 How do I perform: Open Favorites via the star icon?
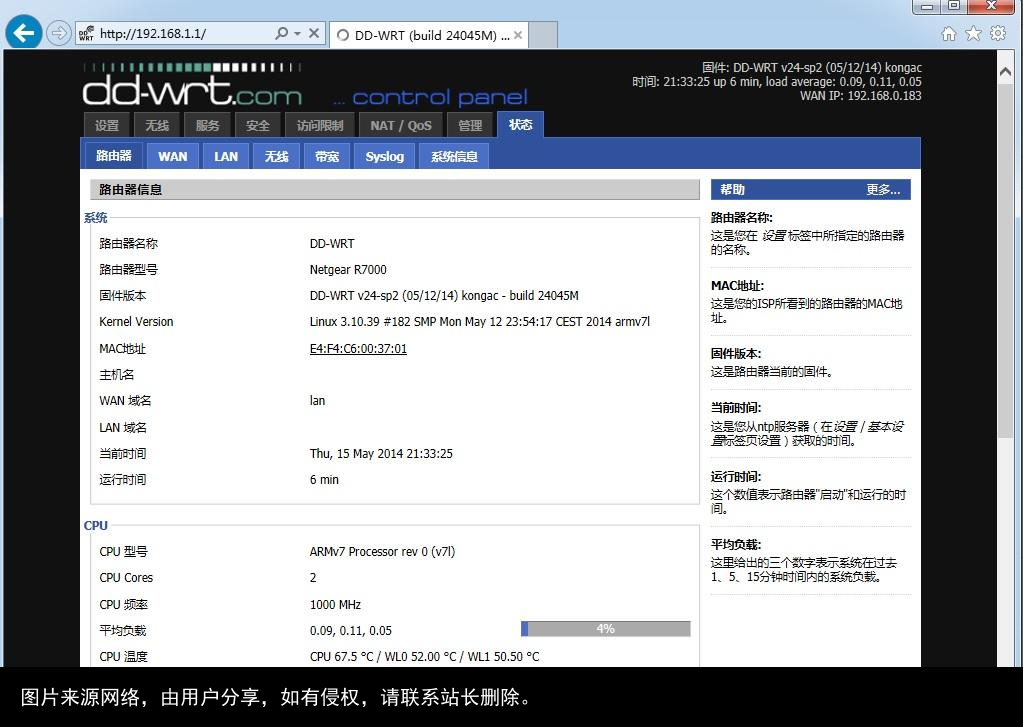(972, 32)
